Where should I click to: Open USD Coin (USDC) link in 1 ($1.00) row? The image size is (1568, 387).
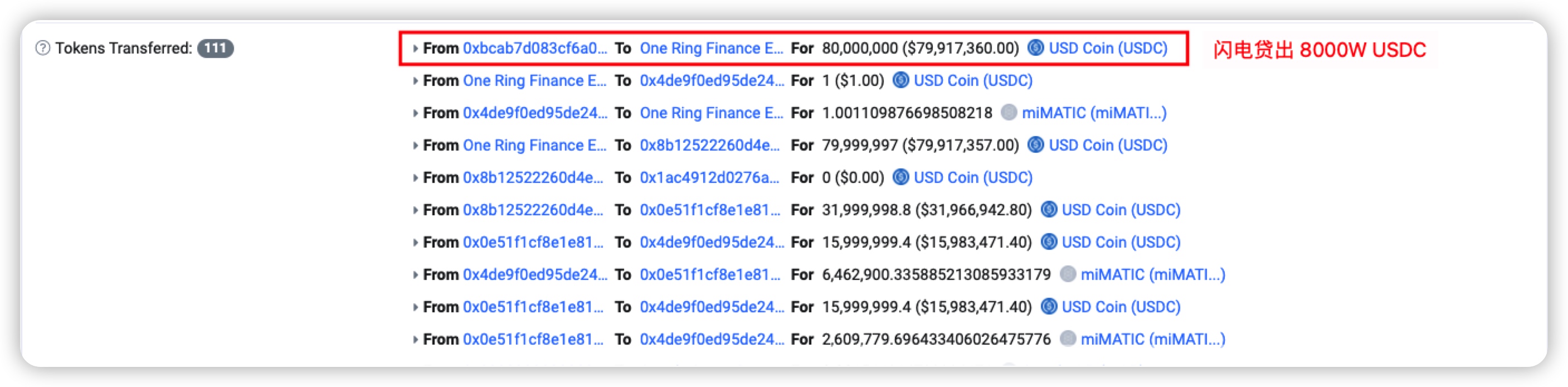[973, 80]
